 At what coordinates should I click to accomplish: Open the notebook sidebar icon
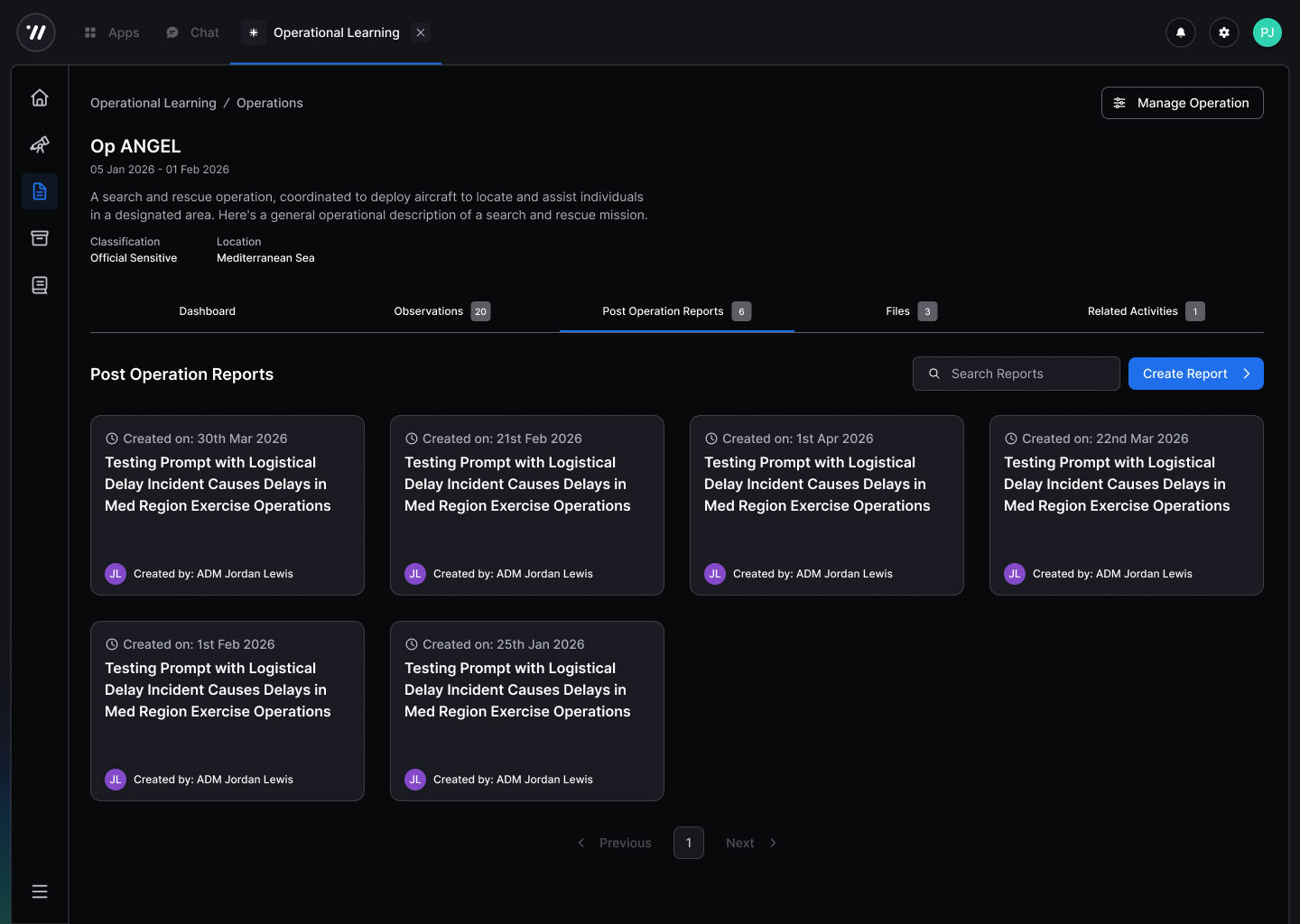pyautogui.click(x=40, y=285)
